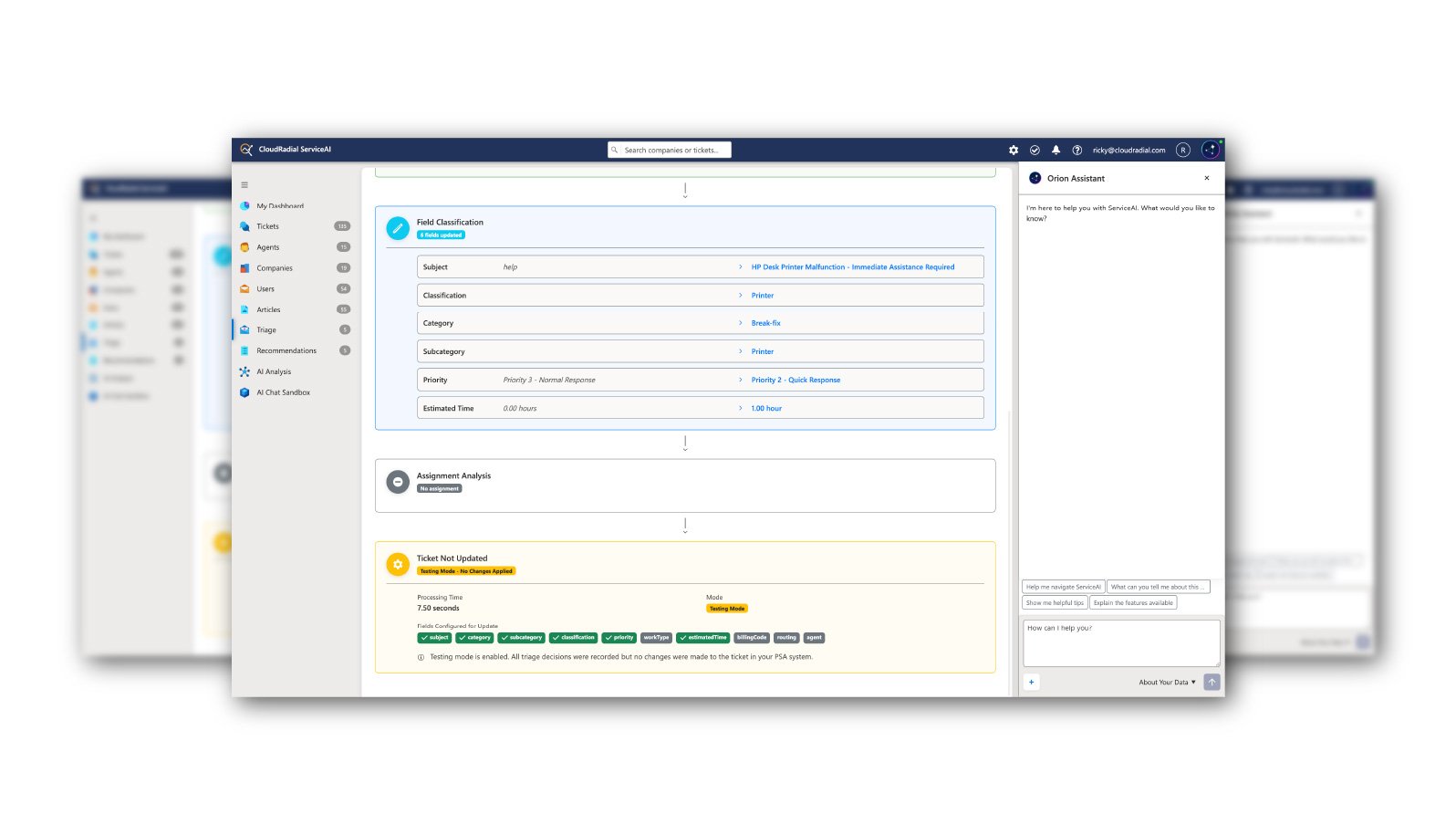This screenshot has width=1456, height=835.
Task: Click the checkmark status icon in header
Action: click(1035, 151)
